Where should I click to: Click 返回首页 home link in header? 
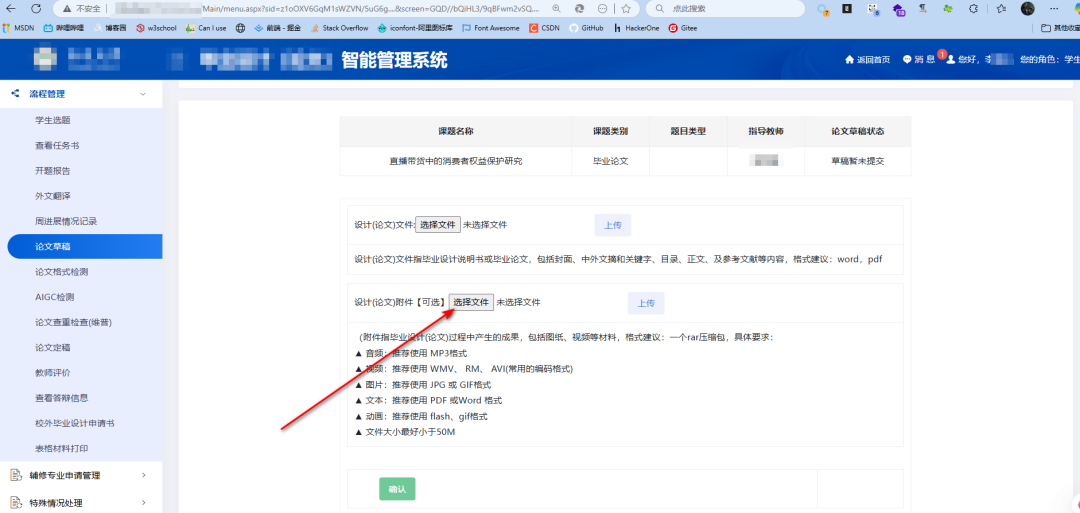pos(867,60)
